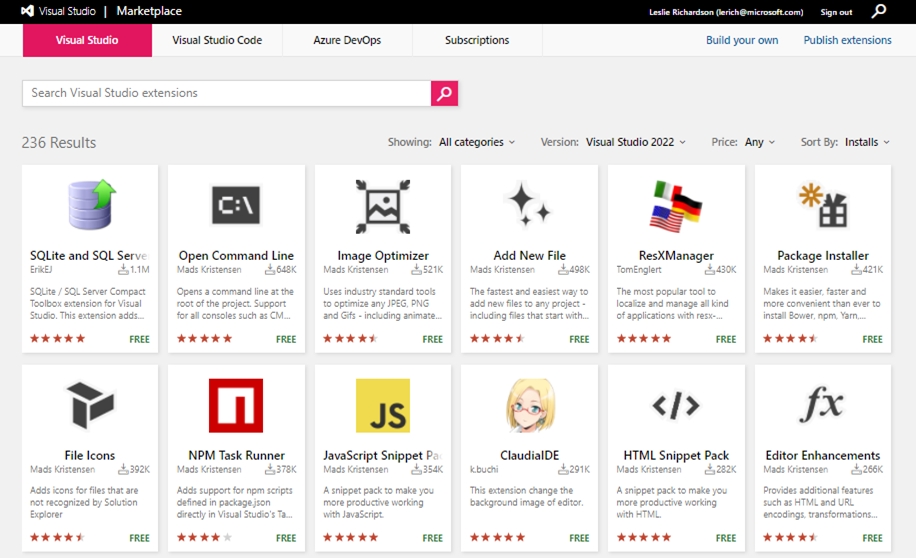Click in the Search Visual Studio extensions field

pyautogui.click(x=227, y=93)
